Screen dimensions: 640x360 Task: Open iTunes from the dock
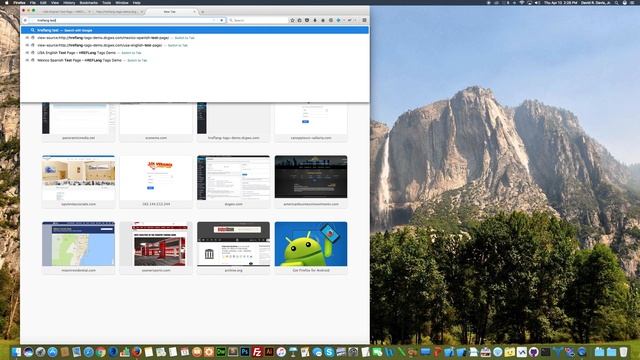pyautogui.click(x=281, y=352)
